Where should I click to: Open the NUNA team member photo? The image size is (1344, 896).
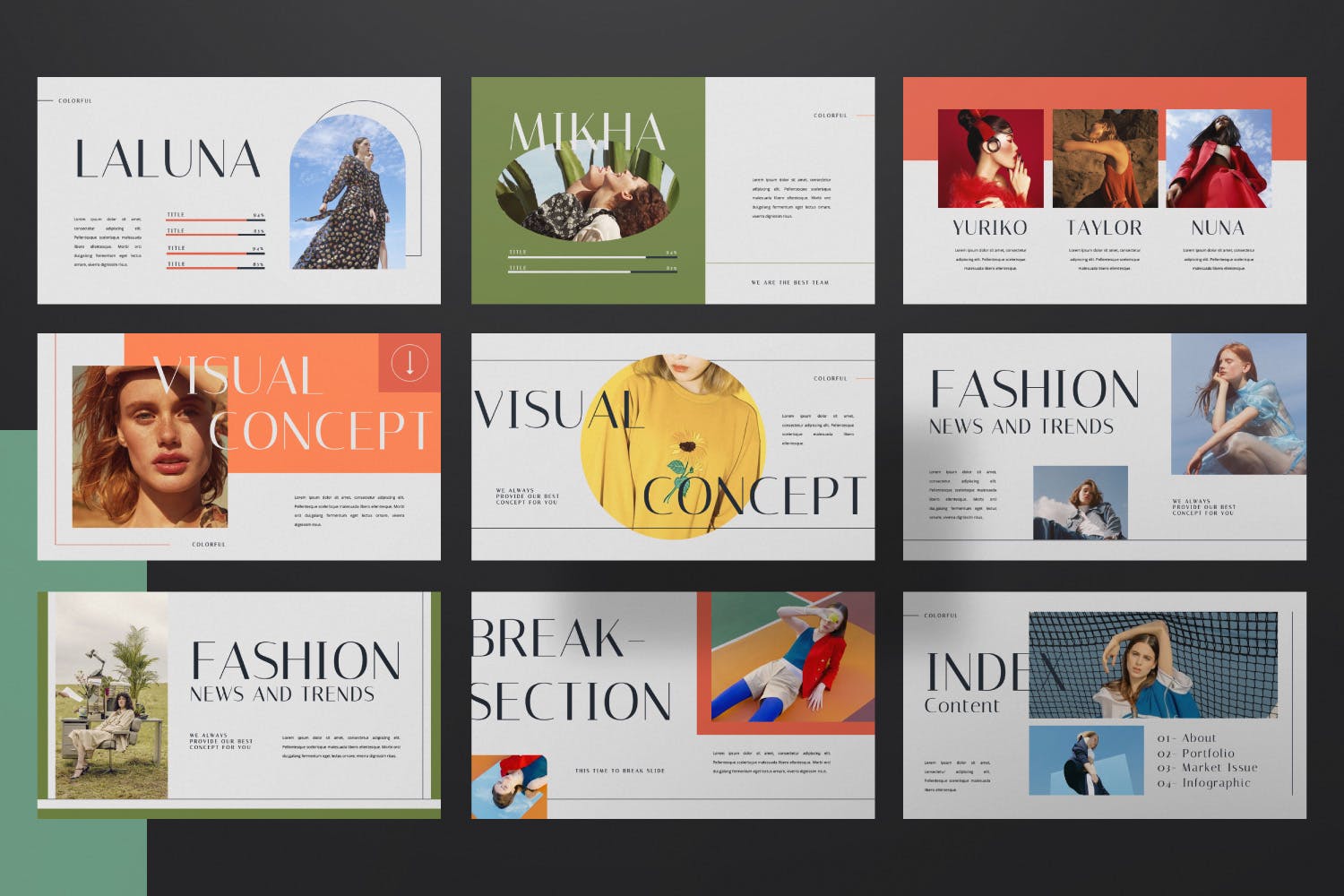pos(1218,159)
